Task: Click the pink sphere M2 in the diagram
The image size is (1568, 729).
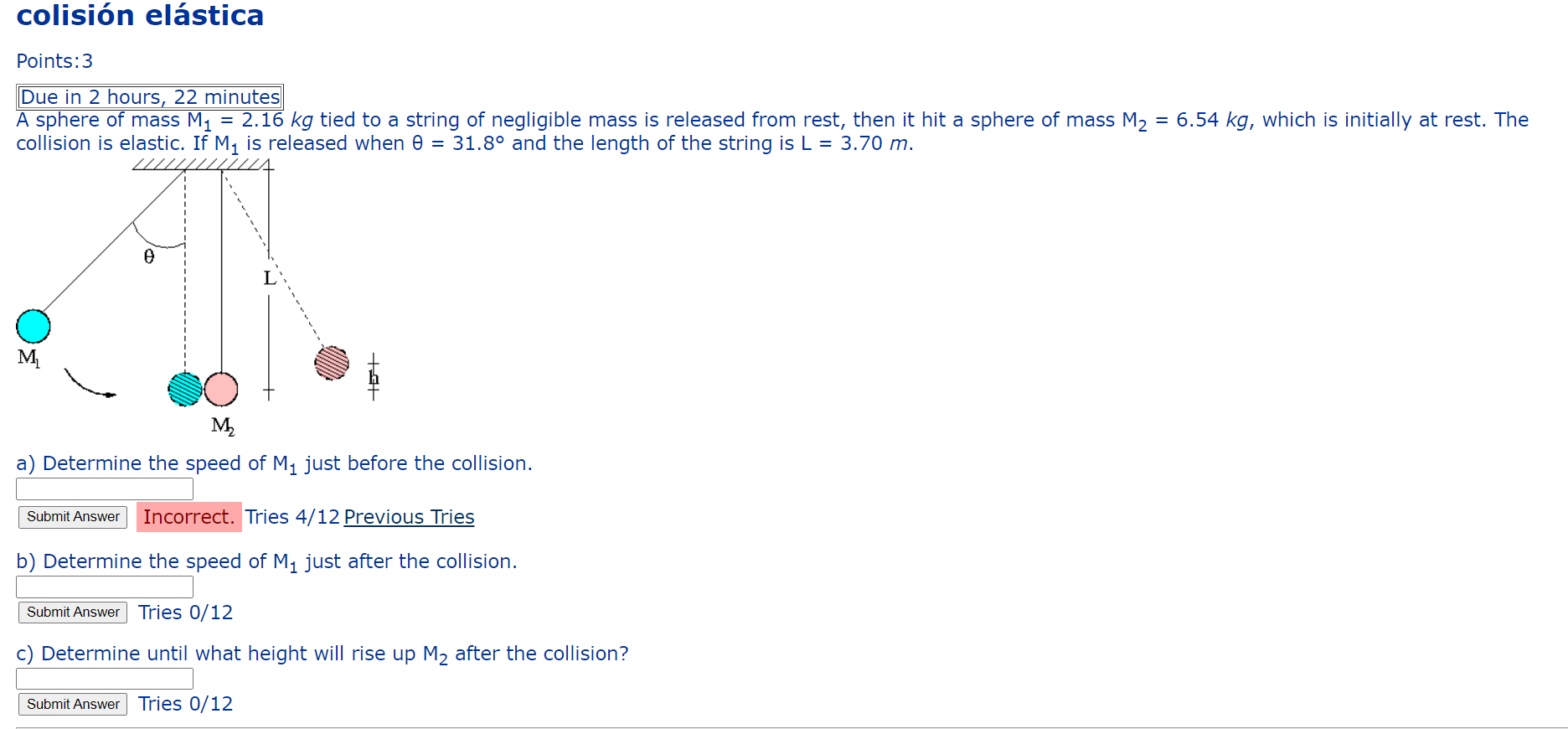Action: [220, 389]
